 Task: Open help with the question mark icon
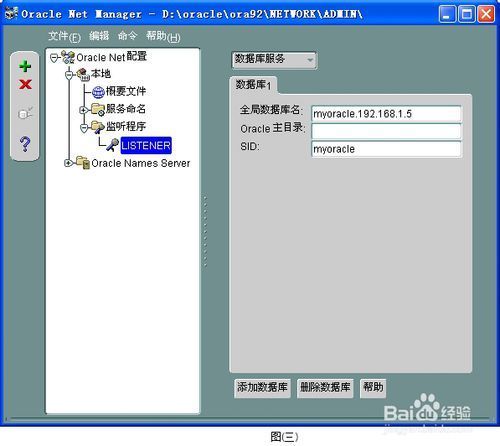(25, 144)
